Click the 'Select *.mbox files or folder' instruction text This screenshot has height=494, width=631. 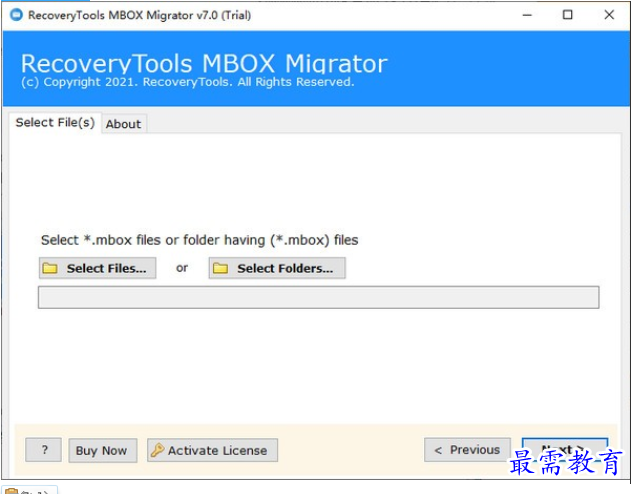point(200,240)
